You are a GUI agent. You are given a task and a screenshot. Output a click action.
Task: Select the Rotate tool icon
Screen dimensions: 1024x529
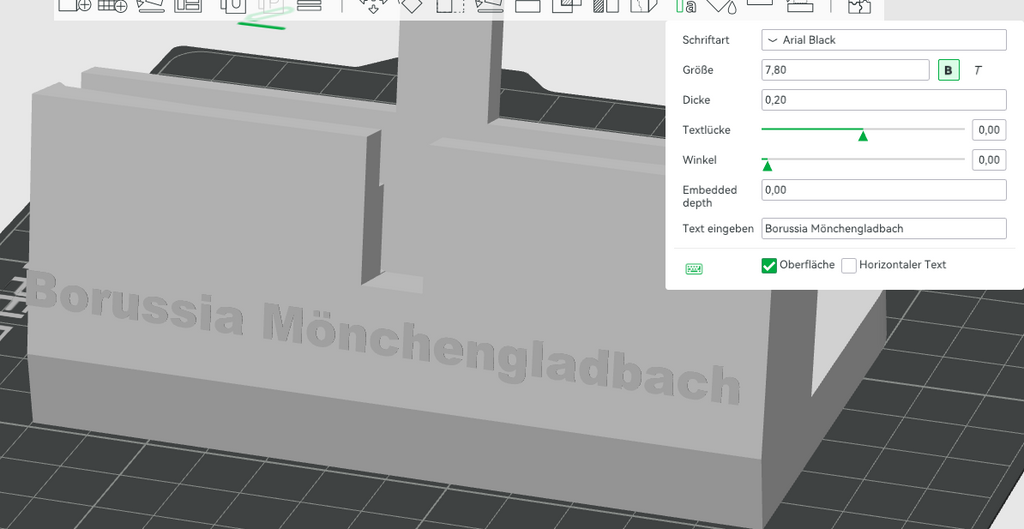coord(411,6)
